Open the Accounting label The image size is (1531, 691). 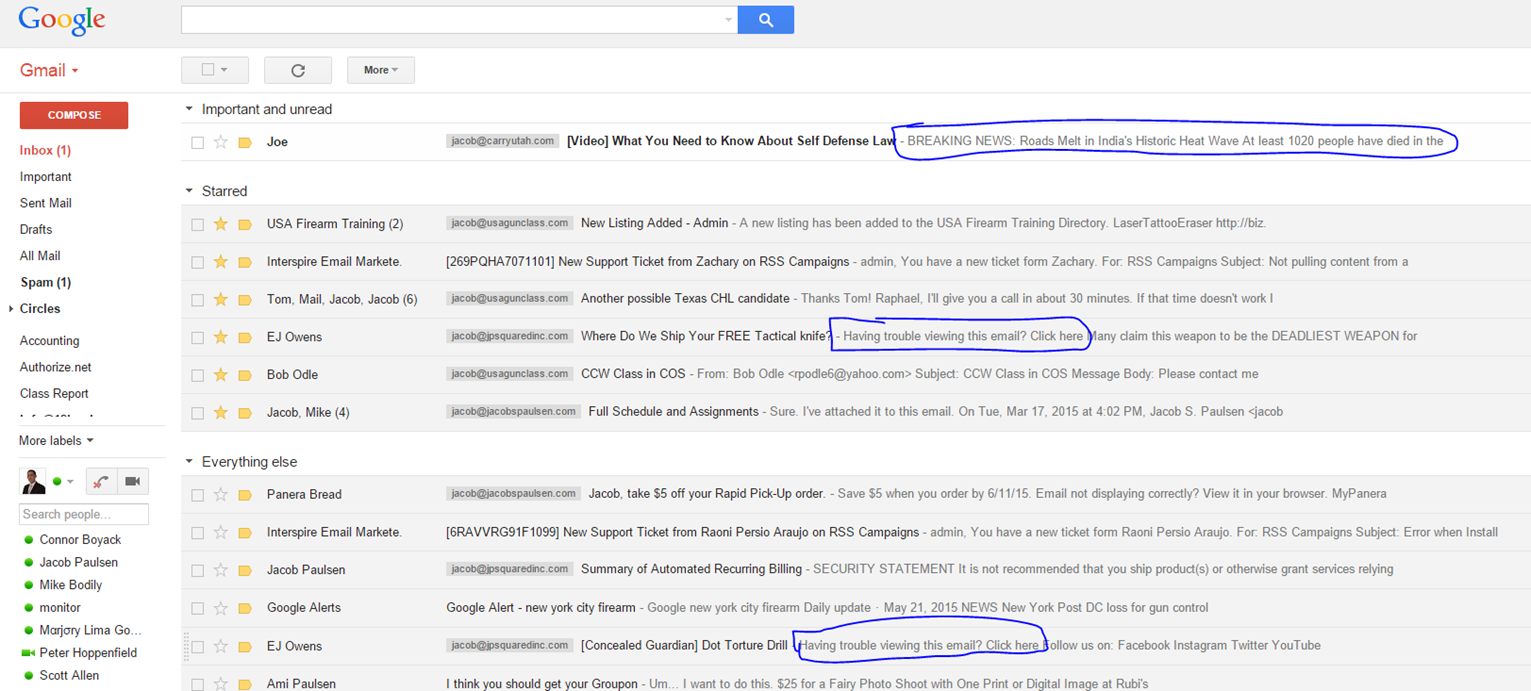point(50,341)
